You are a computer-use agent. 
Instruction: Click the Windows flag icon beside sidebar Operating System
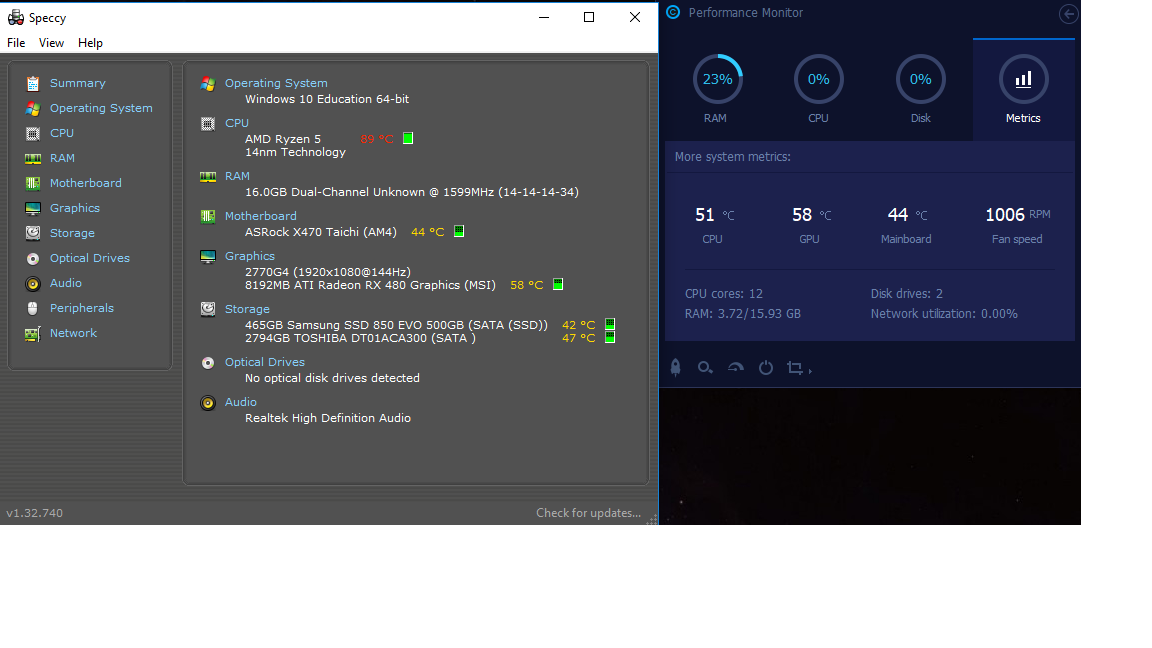(32, 109)
